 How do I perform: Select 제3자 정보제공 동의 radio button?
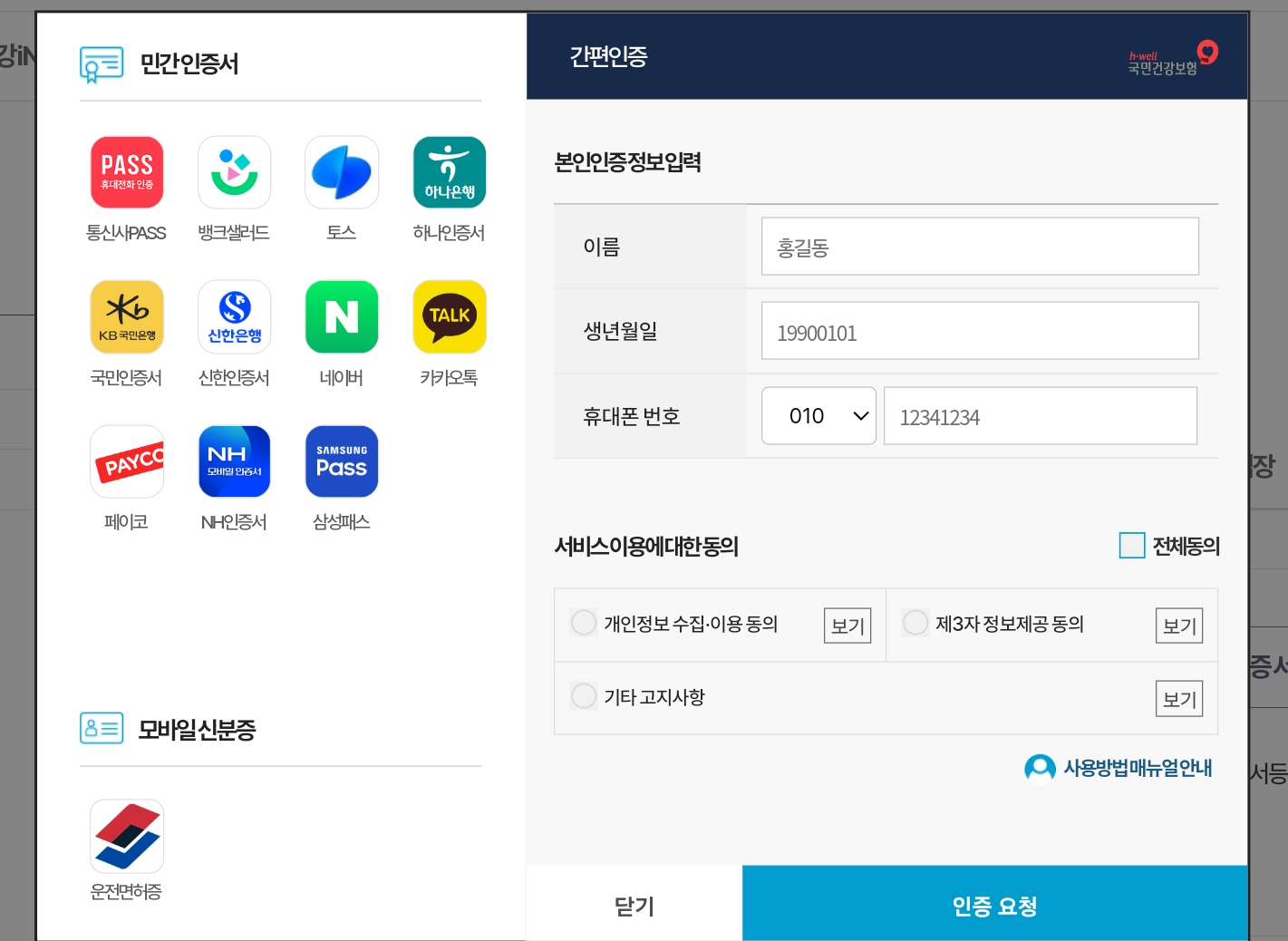pyautogui.click(x=915, y=623)
